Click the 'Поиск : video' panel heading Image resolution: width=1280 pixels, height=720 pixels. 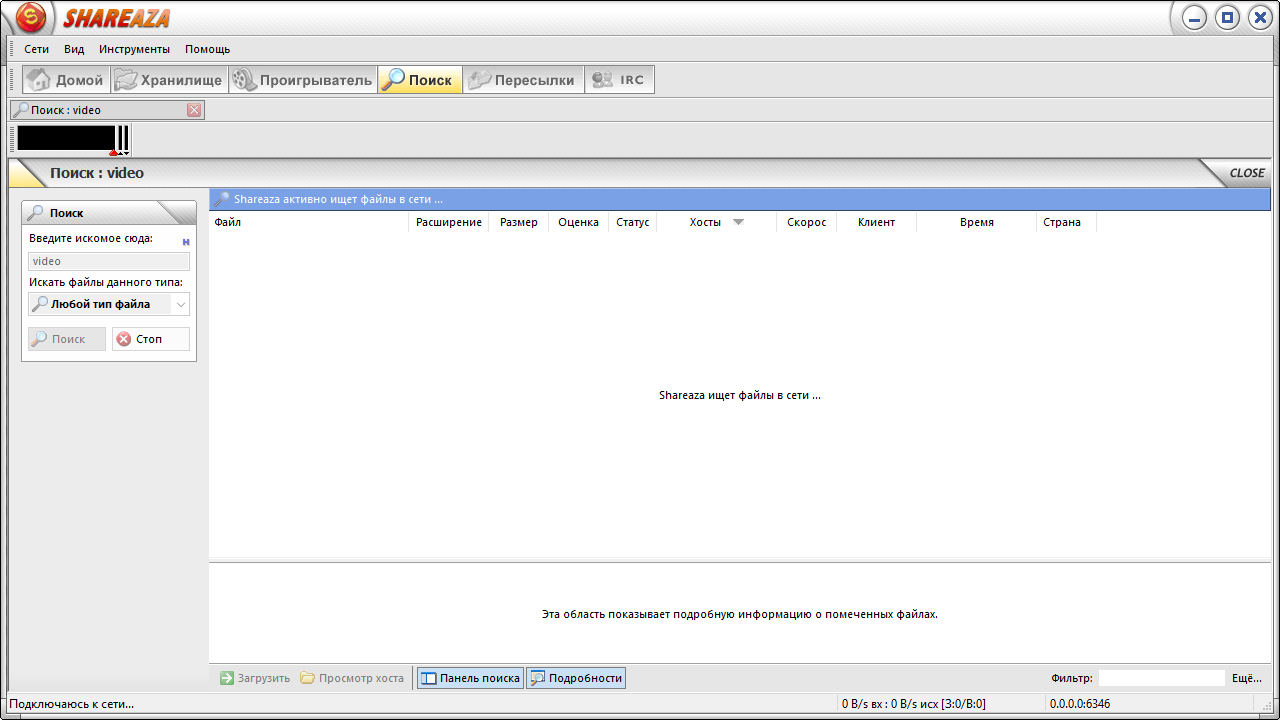pyautogui.click(x=97, y=173)
